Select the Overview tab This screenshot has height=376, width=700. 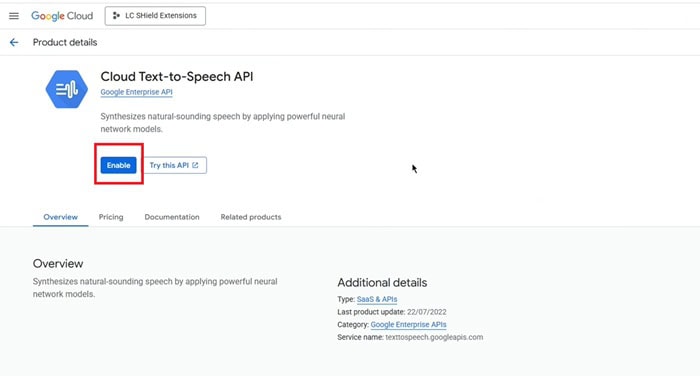point(60,217)
